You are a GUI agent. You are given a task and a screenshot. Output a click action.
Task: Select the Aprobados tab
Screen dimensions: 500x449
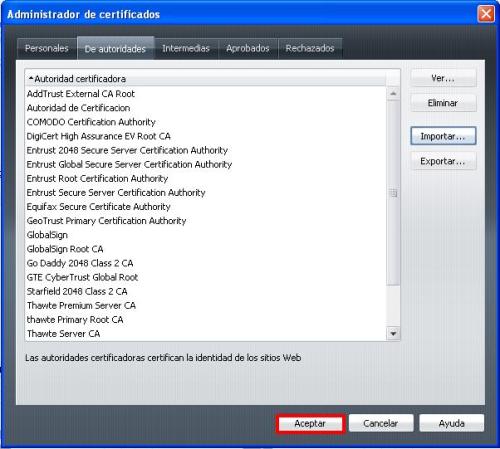(248, 49)
